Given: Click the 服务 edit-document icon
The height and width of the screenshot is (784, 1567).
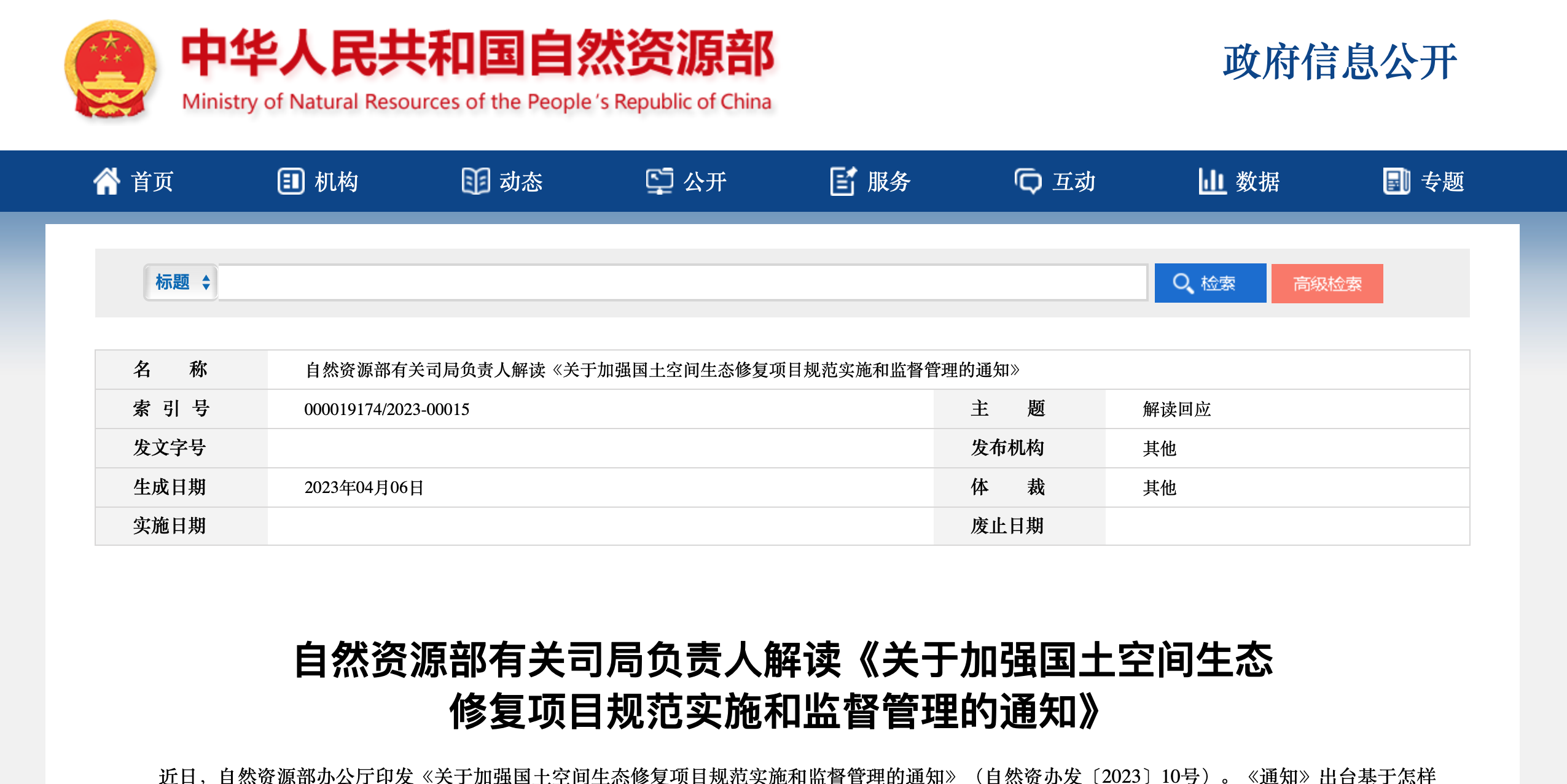Looking at the screenshot, I should [x=843, y=181].
